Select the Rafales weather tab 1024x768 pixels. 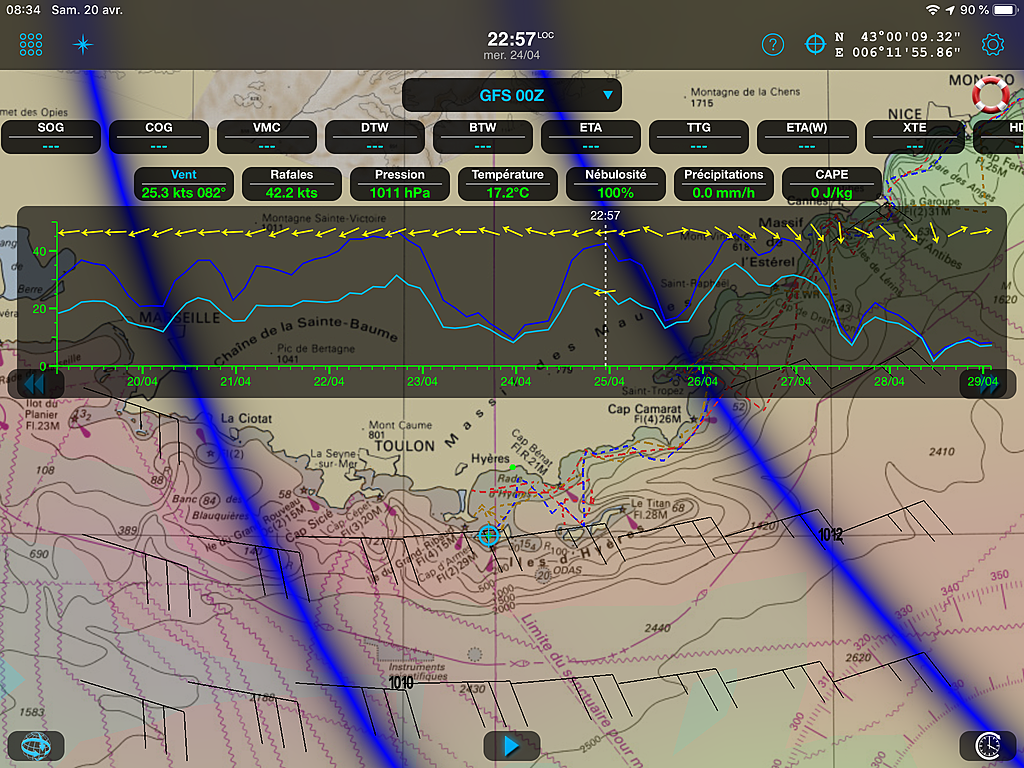coord(291,184)
